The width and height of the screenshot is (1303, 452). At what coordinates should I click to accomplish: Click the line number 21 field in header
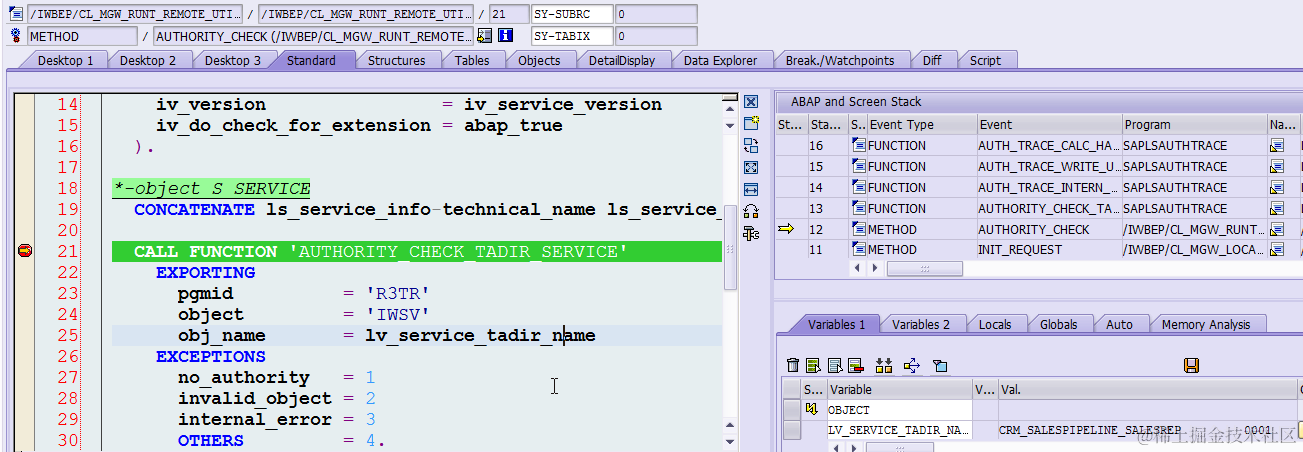(508, 14)
